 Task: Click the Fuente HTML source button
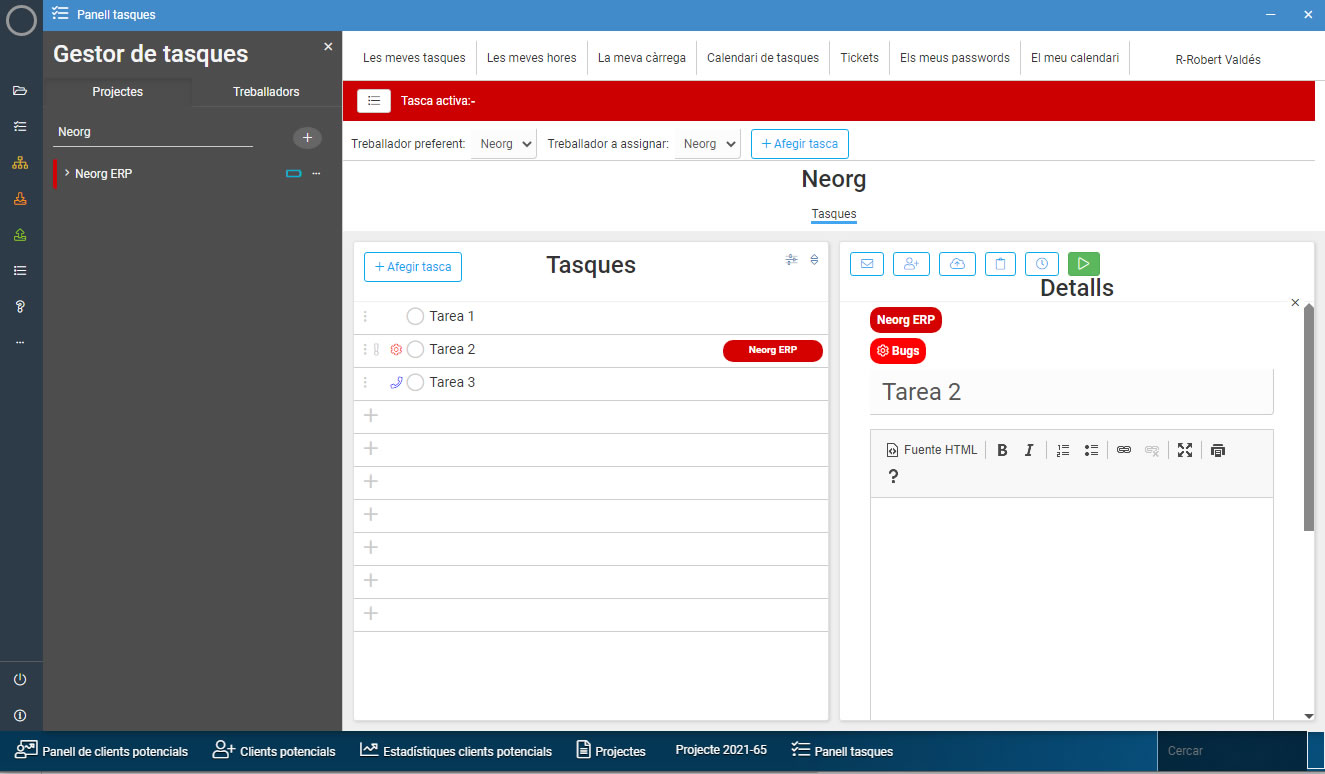[931, 450]
